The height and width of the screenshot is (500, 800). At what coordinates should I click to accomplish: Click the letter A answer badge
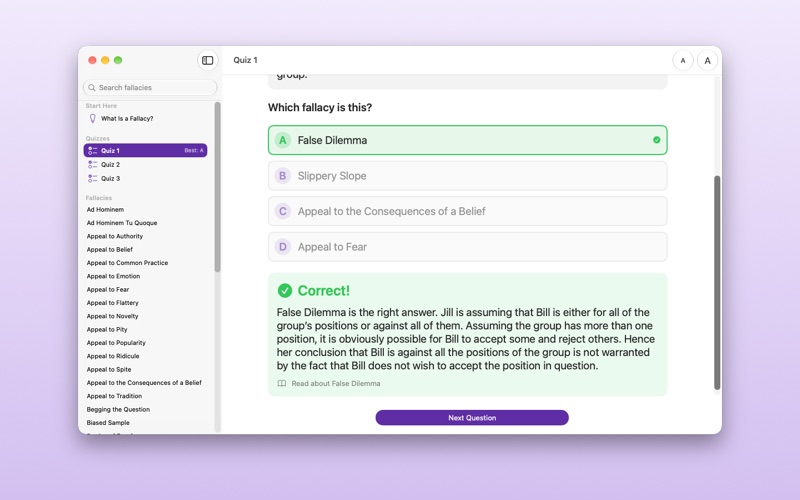(283, 140)
